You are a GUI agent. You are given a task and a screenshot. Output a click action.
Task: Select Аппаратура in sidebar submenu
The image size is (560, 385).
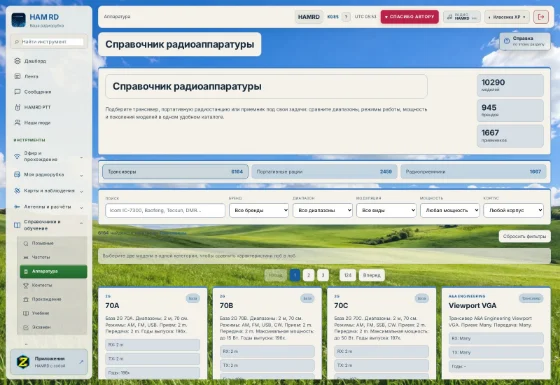click(53, 271)
